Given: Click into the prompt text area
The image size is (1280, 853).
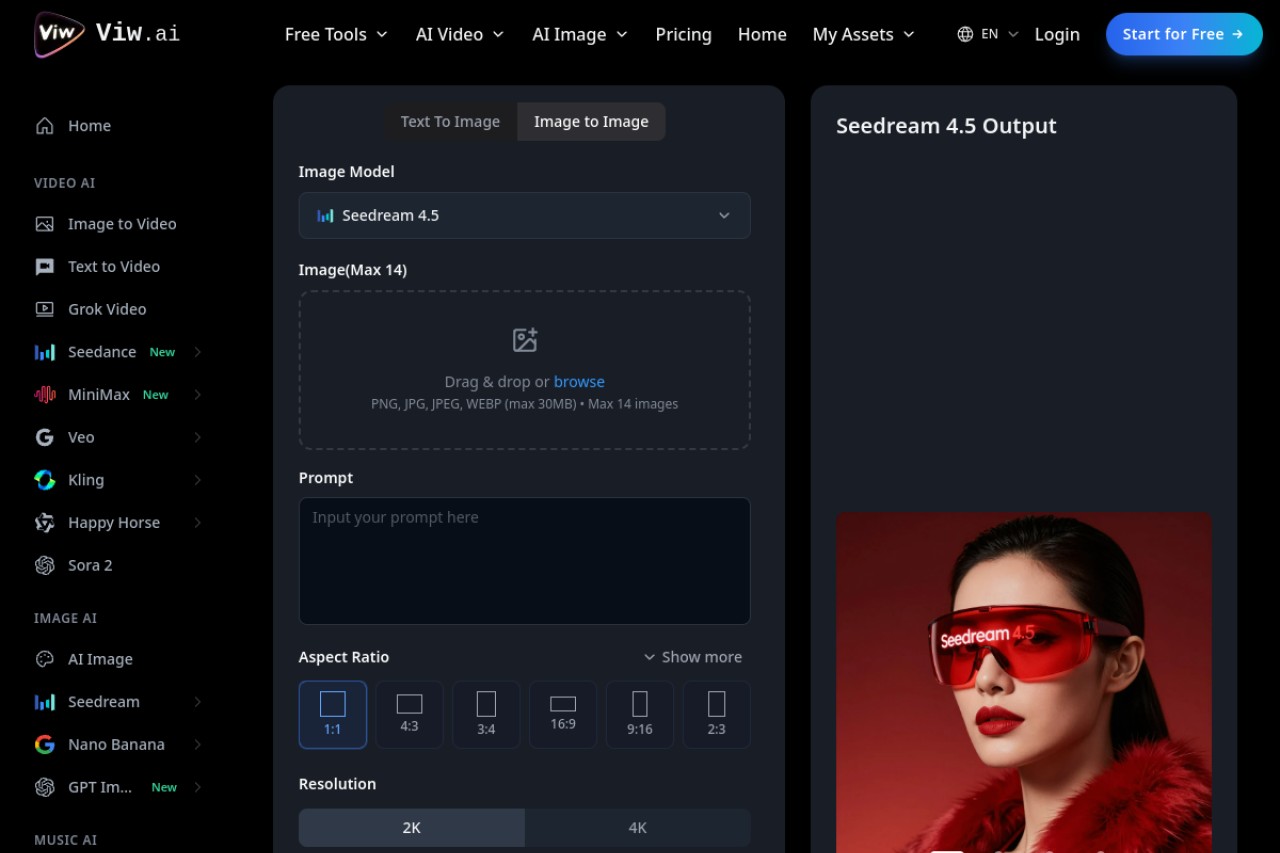Looking at the screenshot, I should point(525,561).
